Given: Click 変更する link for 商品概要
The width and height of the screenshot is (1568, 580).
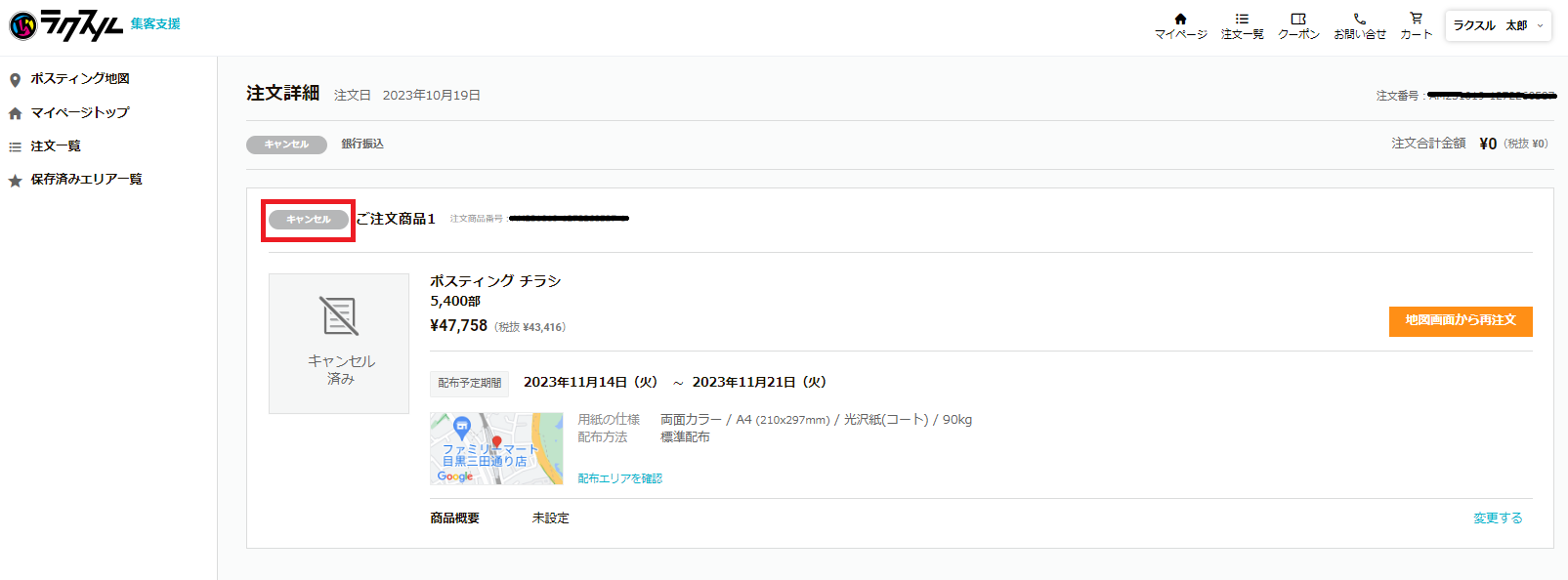Looking at the screenshot, I should [1498, 518].
